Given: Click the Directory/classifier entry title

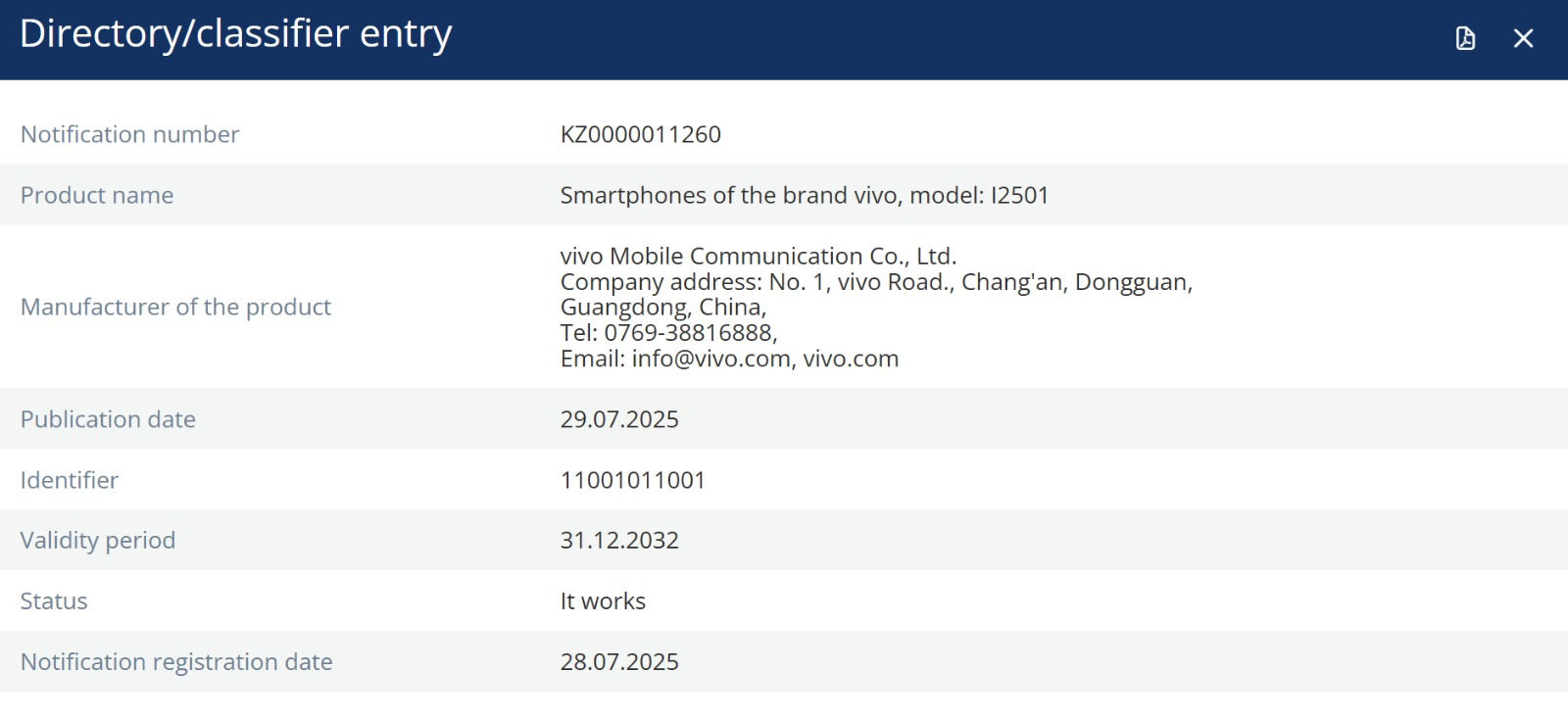Looking at the screenshot, I should click(x=235, y=34).
